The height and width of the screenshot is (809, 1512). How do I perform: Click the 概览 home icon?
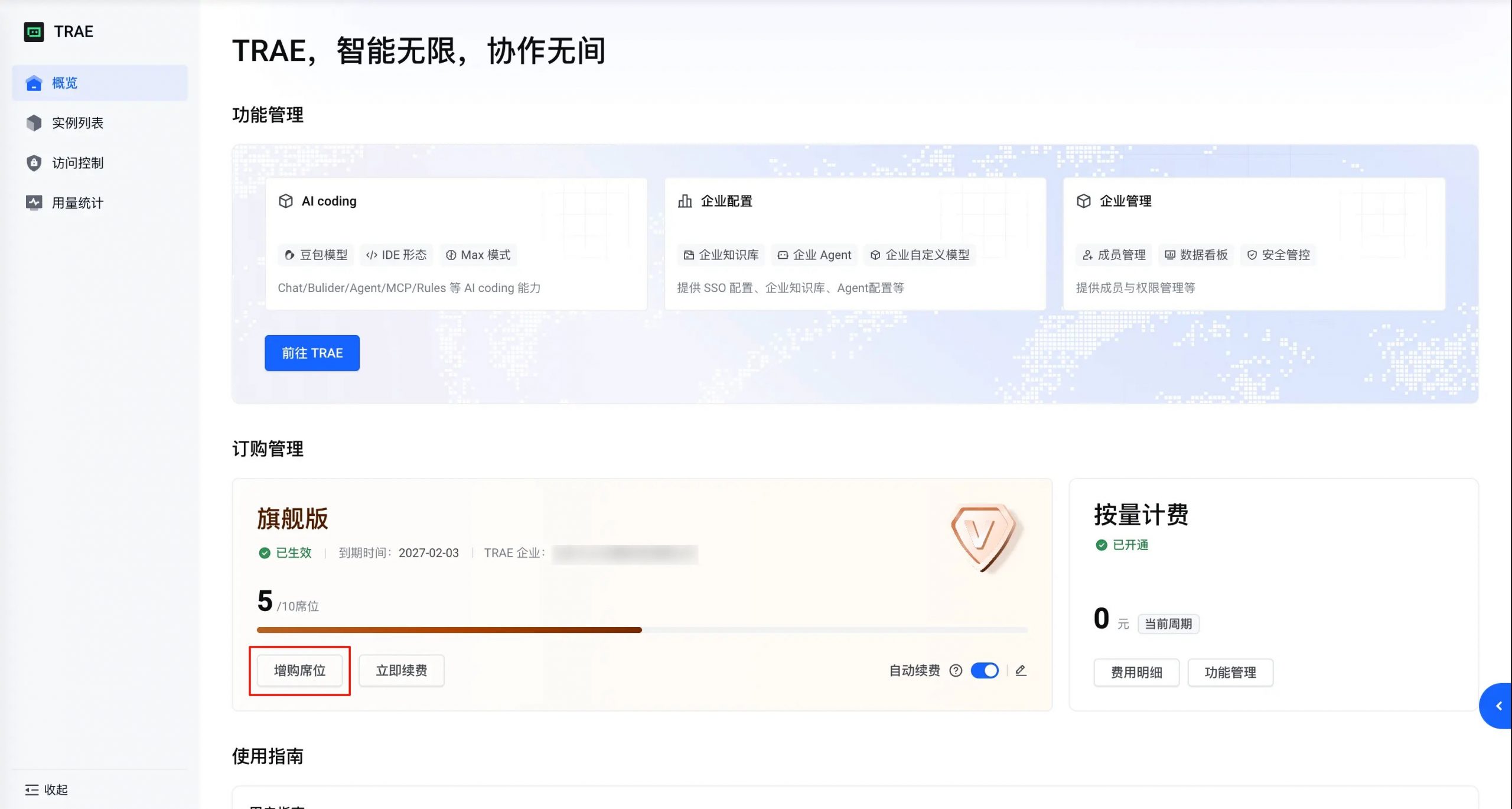(34, 83)
